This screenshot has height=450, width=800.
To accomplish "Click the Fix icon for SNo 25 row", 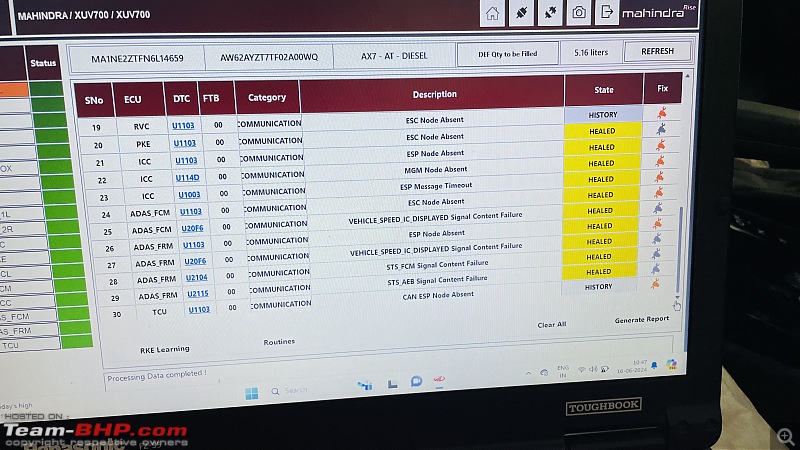I will pos(658,208).
